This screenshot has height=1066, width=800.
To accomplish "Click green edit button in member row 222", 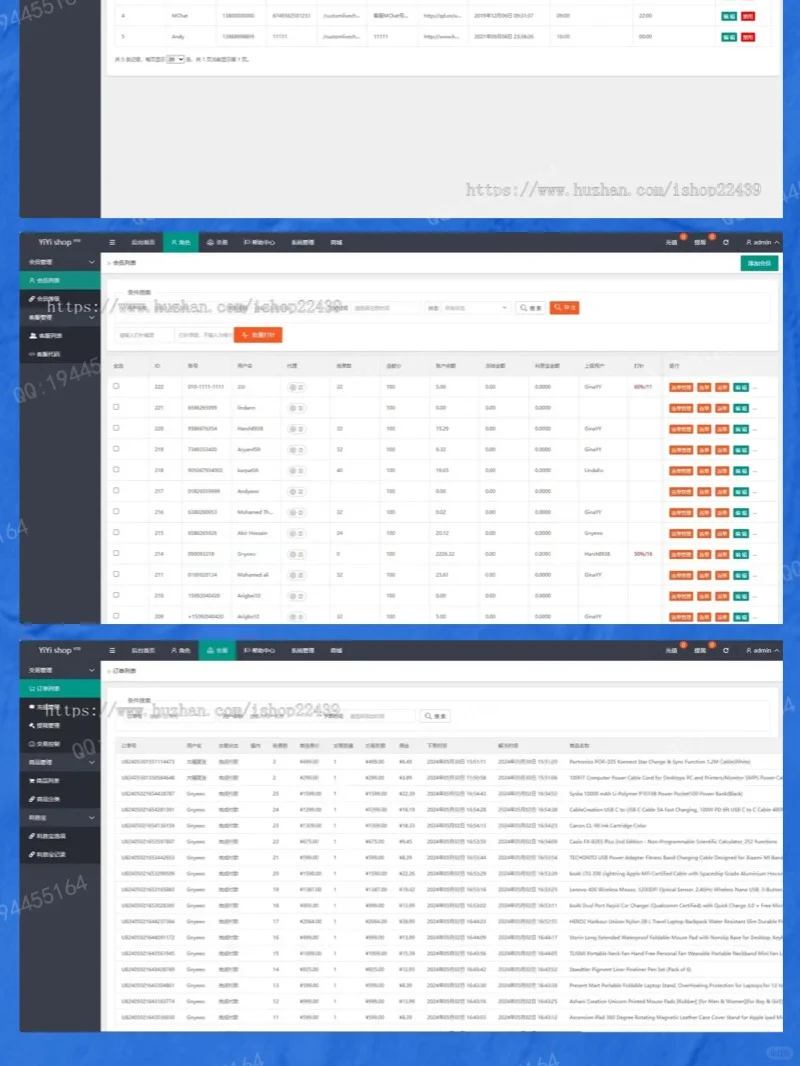I will [741, 388].
